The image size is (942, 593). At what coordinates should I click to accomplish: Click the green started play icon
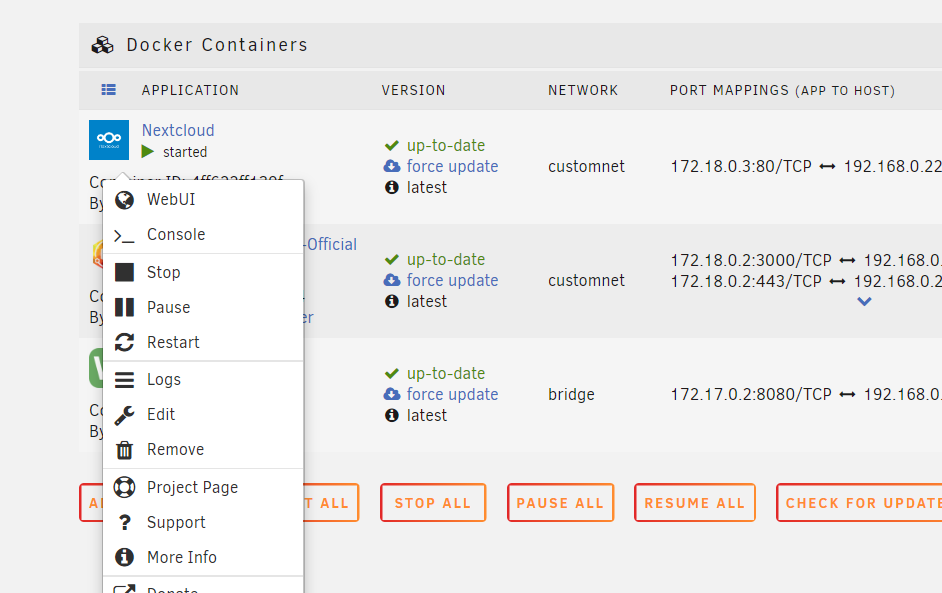click(x=148, y=151)
